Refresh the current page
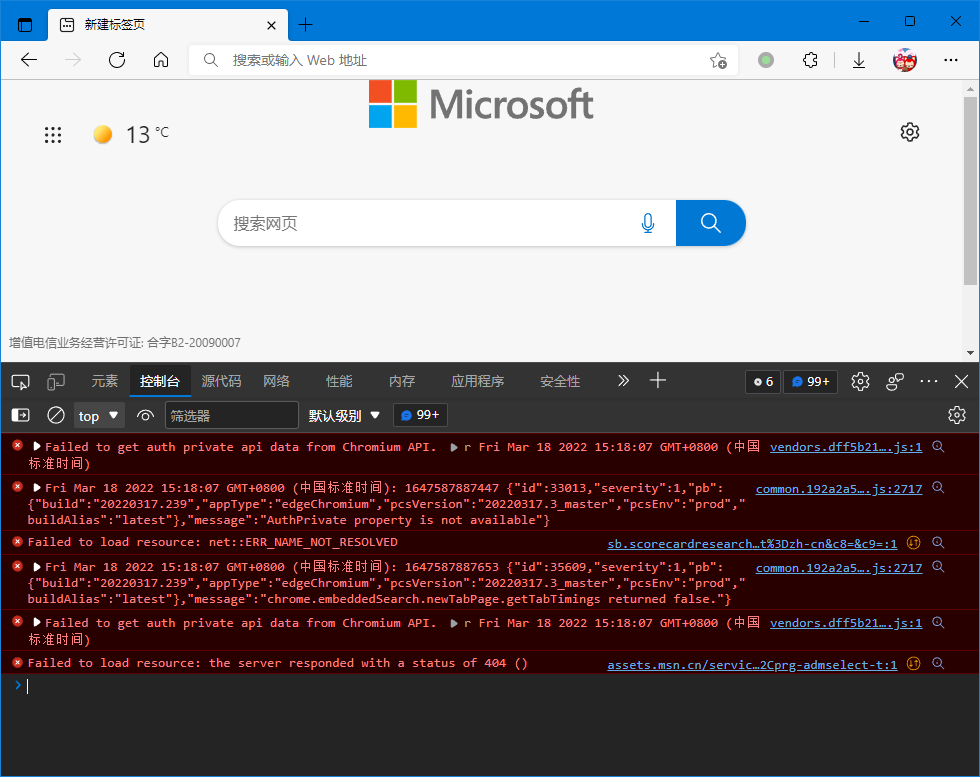This screenshot has height=777, width=980. pos(117,60)
